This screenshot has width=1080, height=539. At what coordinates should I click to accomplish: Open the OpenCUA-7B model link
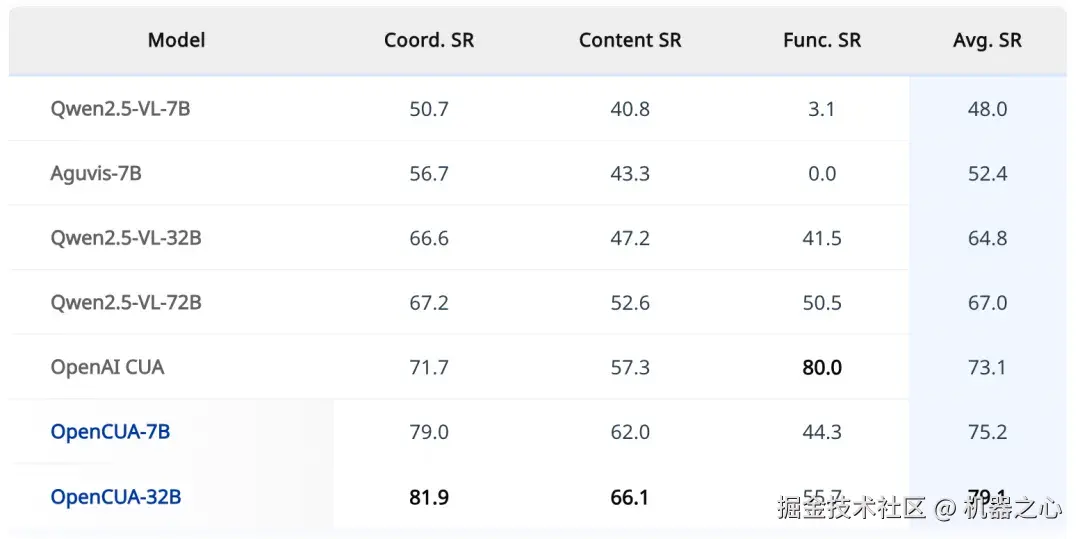tap(110, 432)
